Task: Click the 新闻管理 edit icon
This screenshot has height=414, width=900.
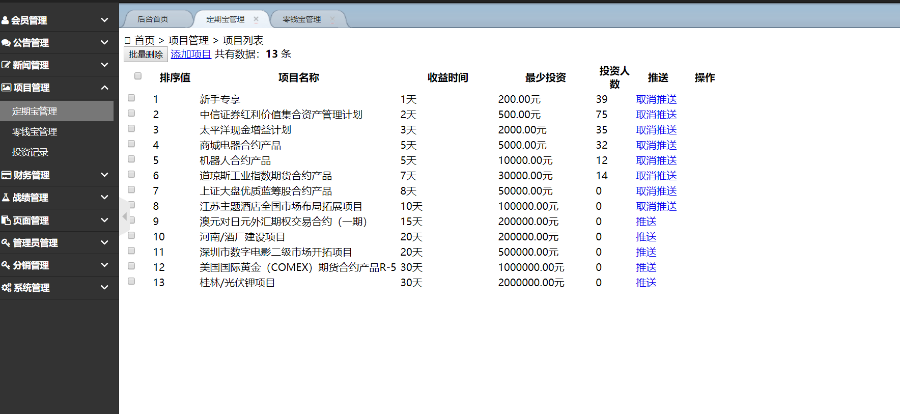Action: click(6, 65)
